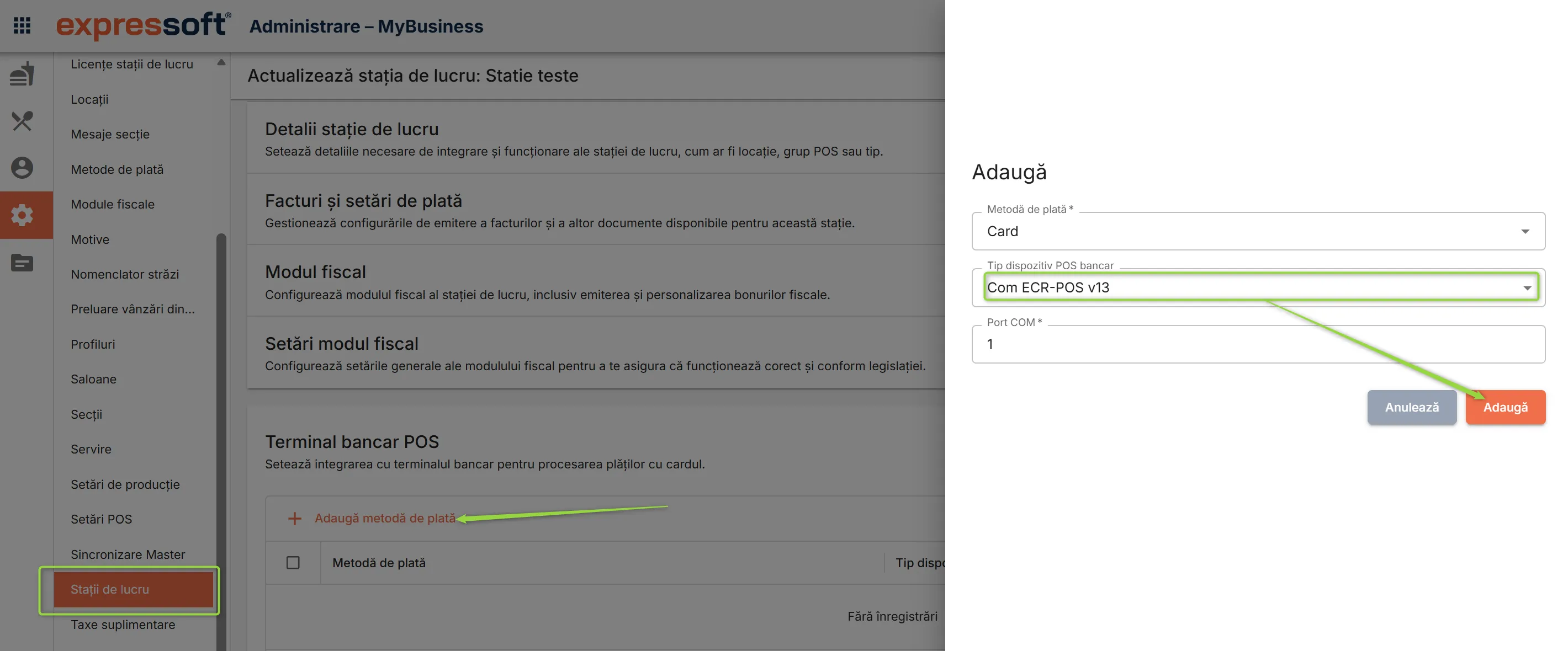This screenshot has width=1568, height=651.
Task: Open Licențe stații de lucru menu item
Action: click(131, 64)
